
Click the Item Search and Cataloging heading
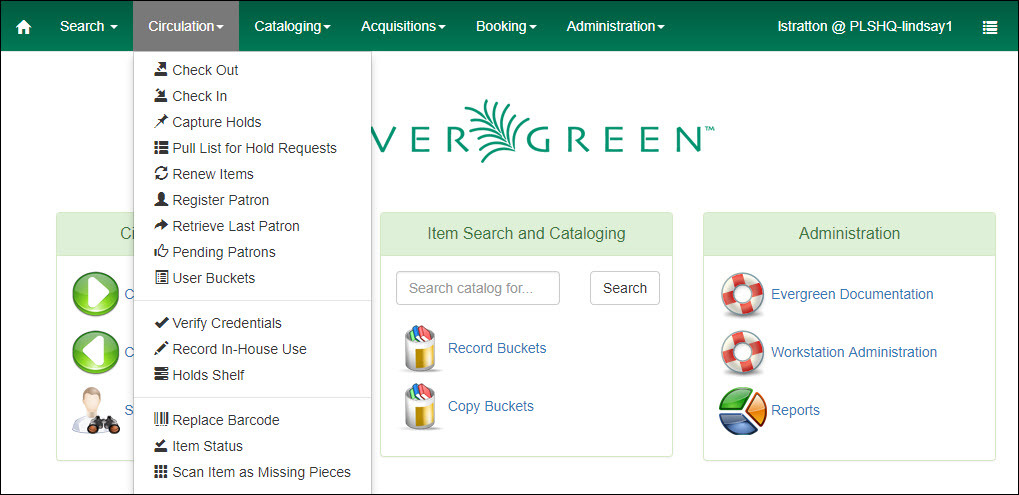pyautogui.click(x=526, y=233)
